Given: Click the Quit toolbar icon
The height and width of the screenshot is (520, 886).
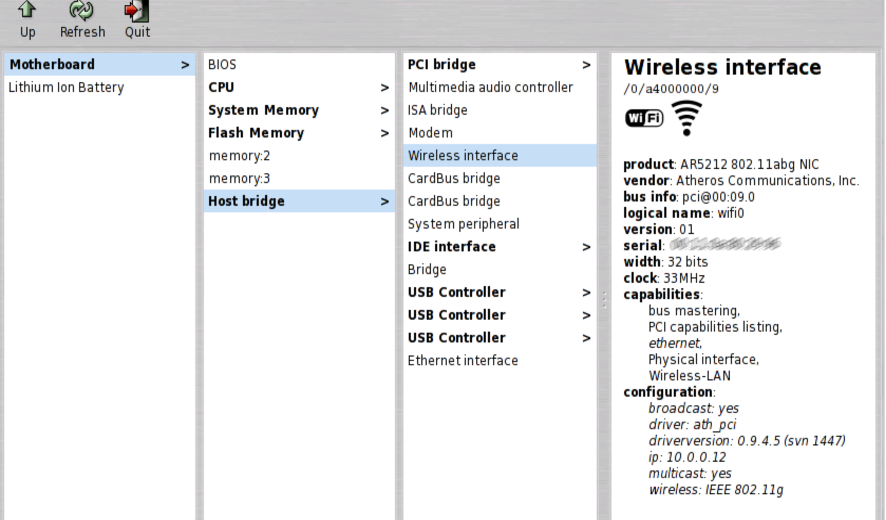Looking at the screenshot, I should (x=137, y=12).
